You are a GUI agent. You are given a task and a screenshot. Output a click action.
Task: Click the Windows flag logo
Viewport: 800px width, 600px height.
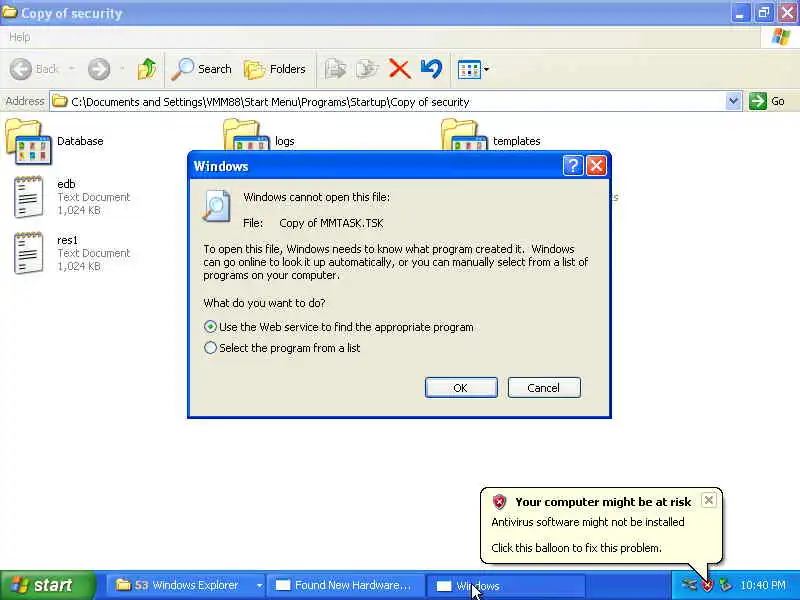[781, 37]
